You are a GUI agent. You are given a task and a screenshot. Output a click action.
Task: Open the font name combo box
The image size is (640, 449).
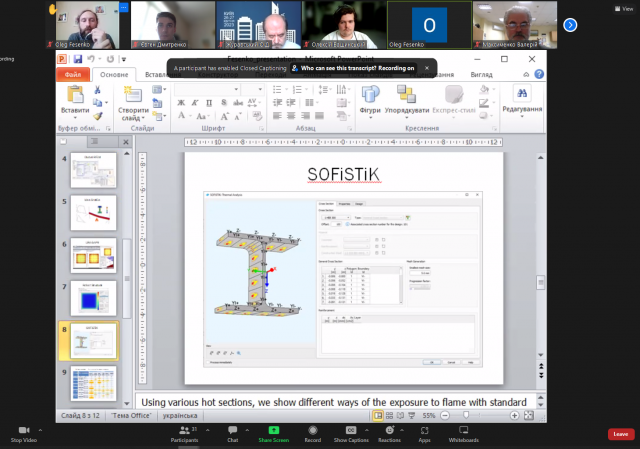point(207,89)
